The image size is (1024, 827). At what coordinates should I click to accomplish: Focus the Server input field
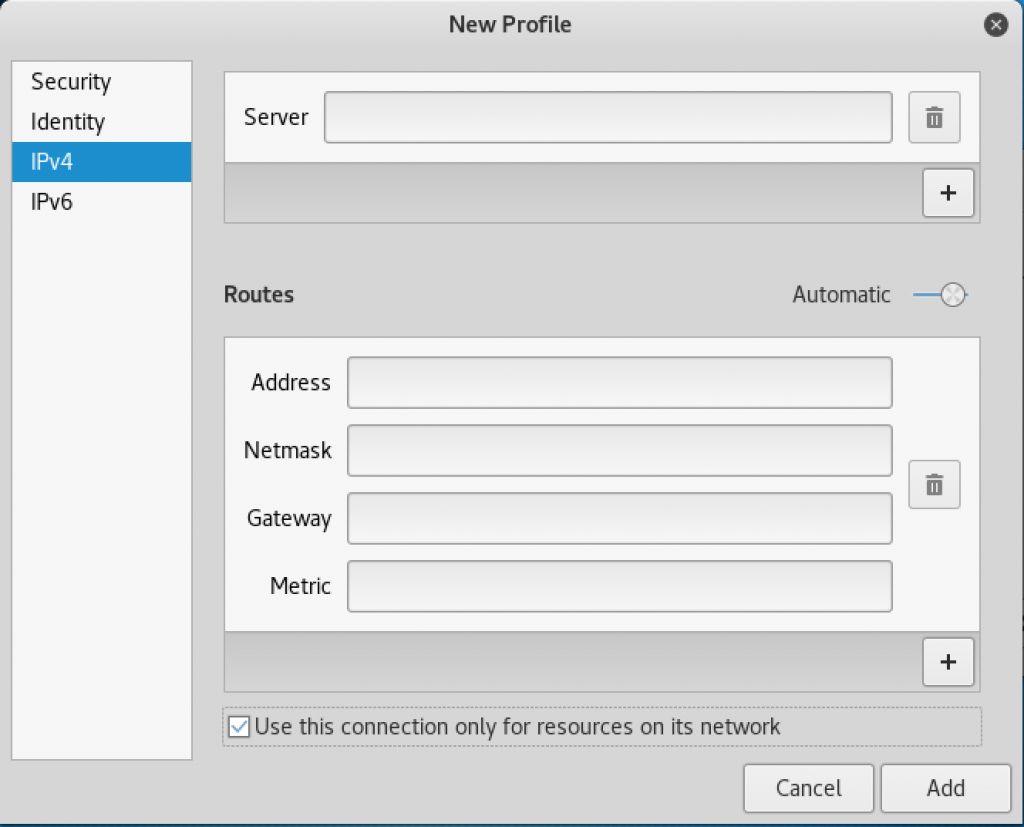pyautogui.click(x=608, y=118)
